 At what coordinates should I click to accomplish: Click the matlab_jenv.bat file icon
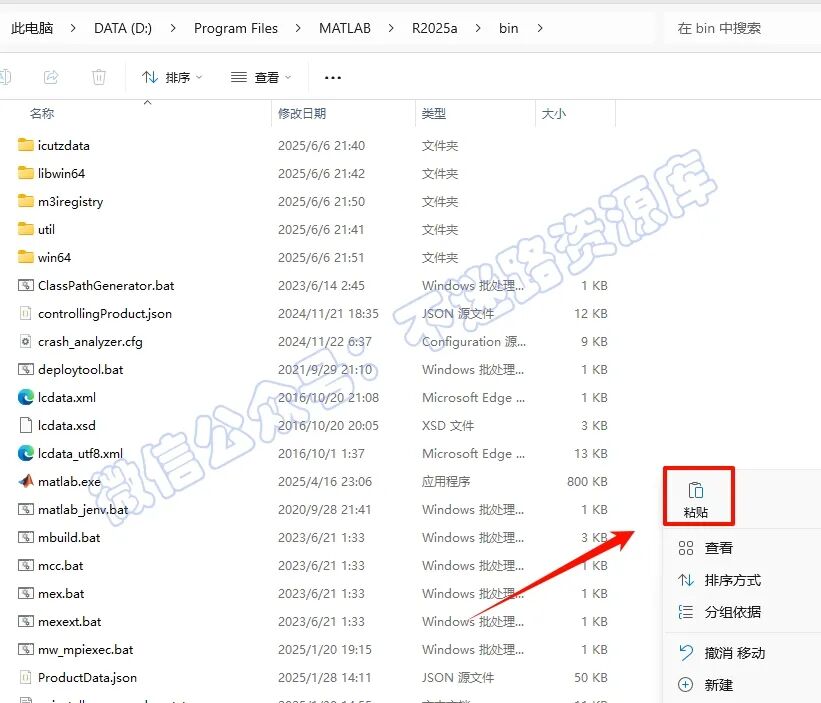26,509
